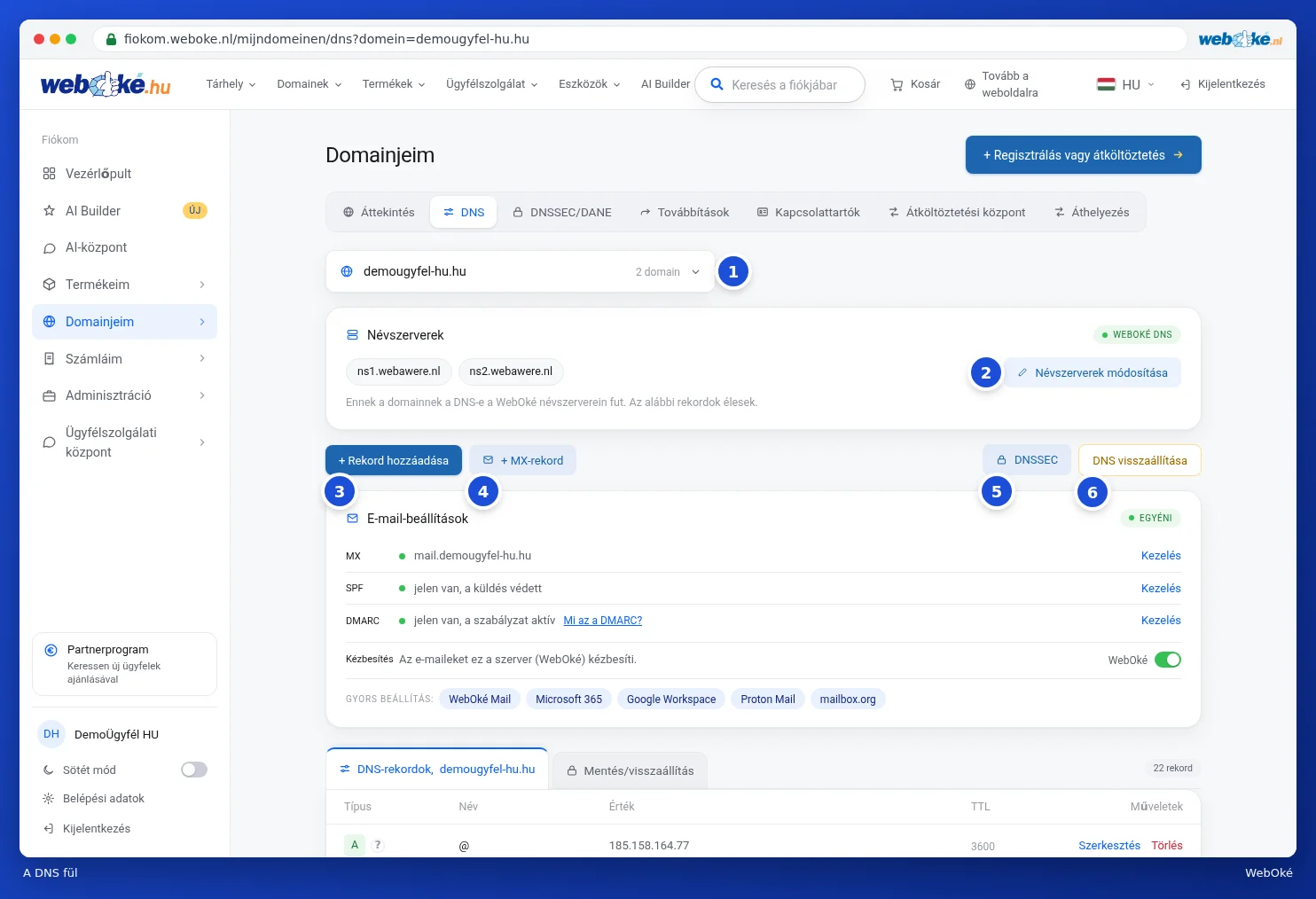
Task: Toggle the Sötét mód switch
Action: tap(194, 770)
